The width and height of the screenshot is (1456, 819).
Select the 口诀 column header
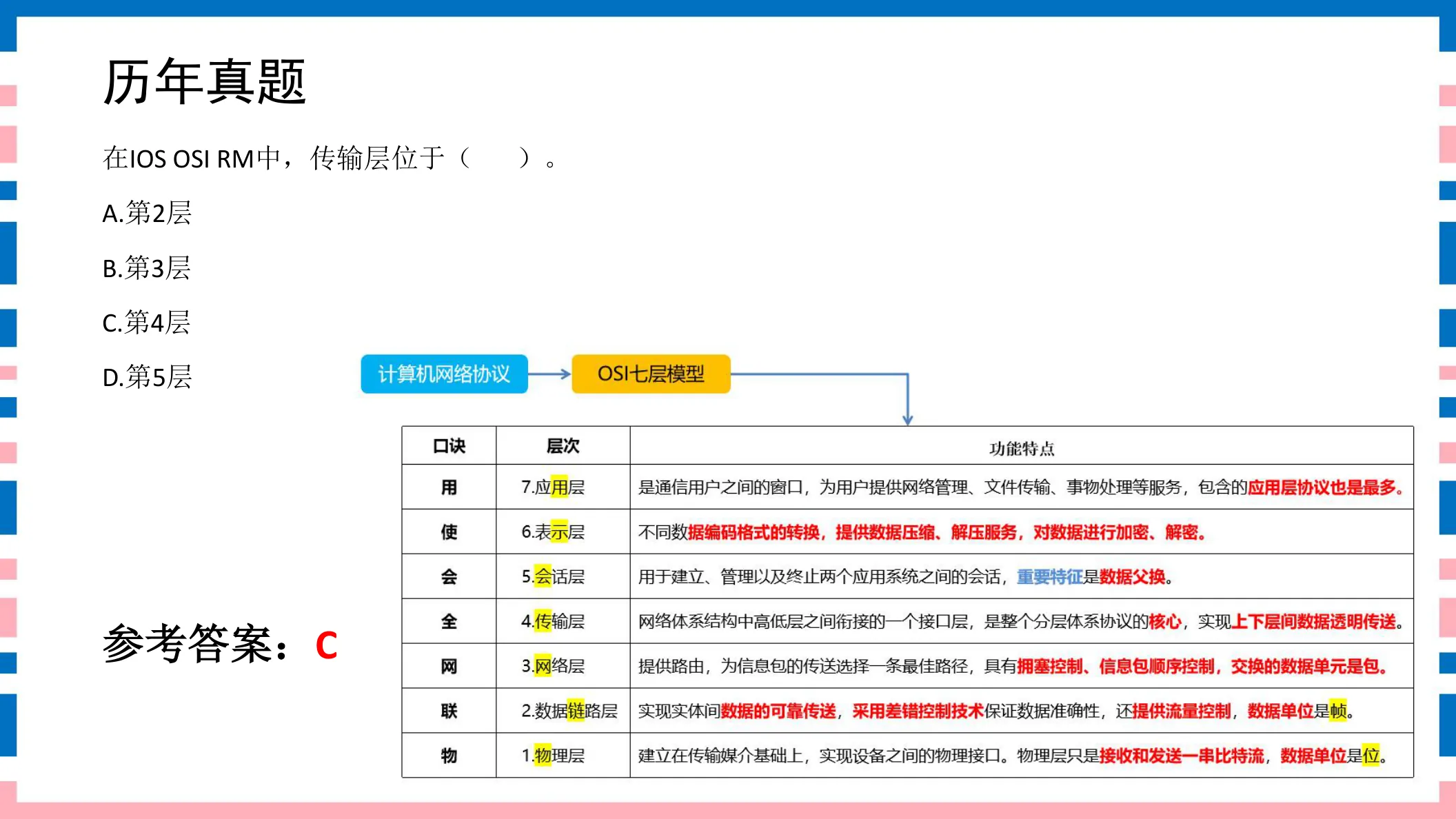(449, 446)
